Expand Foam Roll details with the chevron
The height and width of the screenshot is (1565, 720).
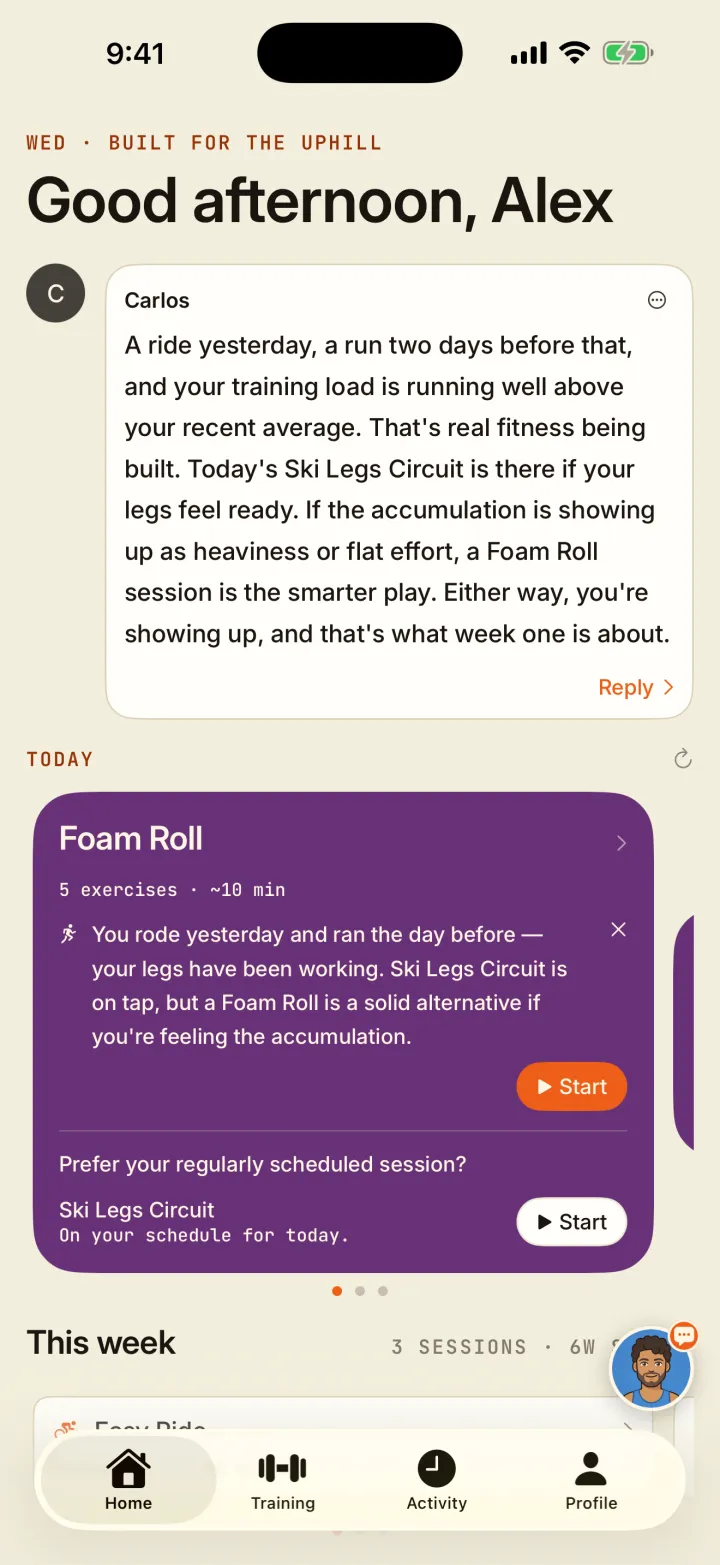click(621, 843)
